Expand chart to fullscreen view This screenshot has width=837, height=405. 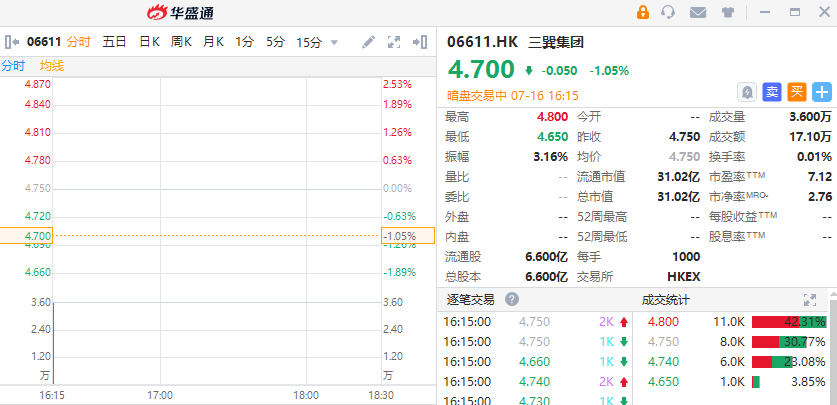click(x=394, y=42)
